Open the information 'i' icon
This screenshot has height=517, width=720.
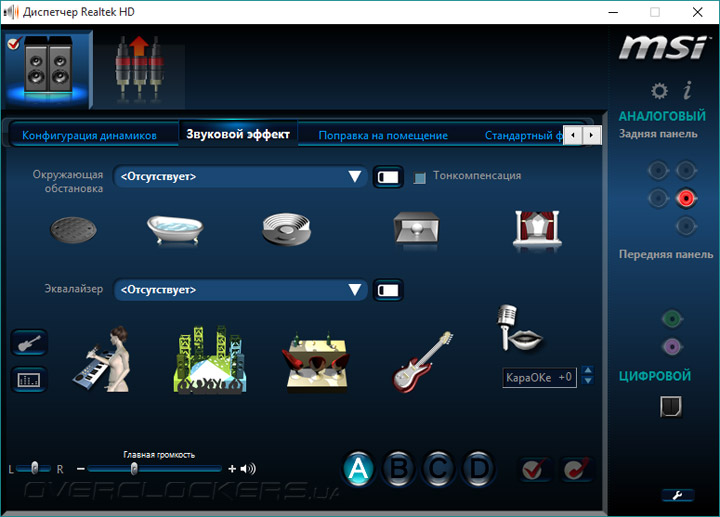click(x=687, y=90)
